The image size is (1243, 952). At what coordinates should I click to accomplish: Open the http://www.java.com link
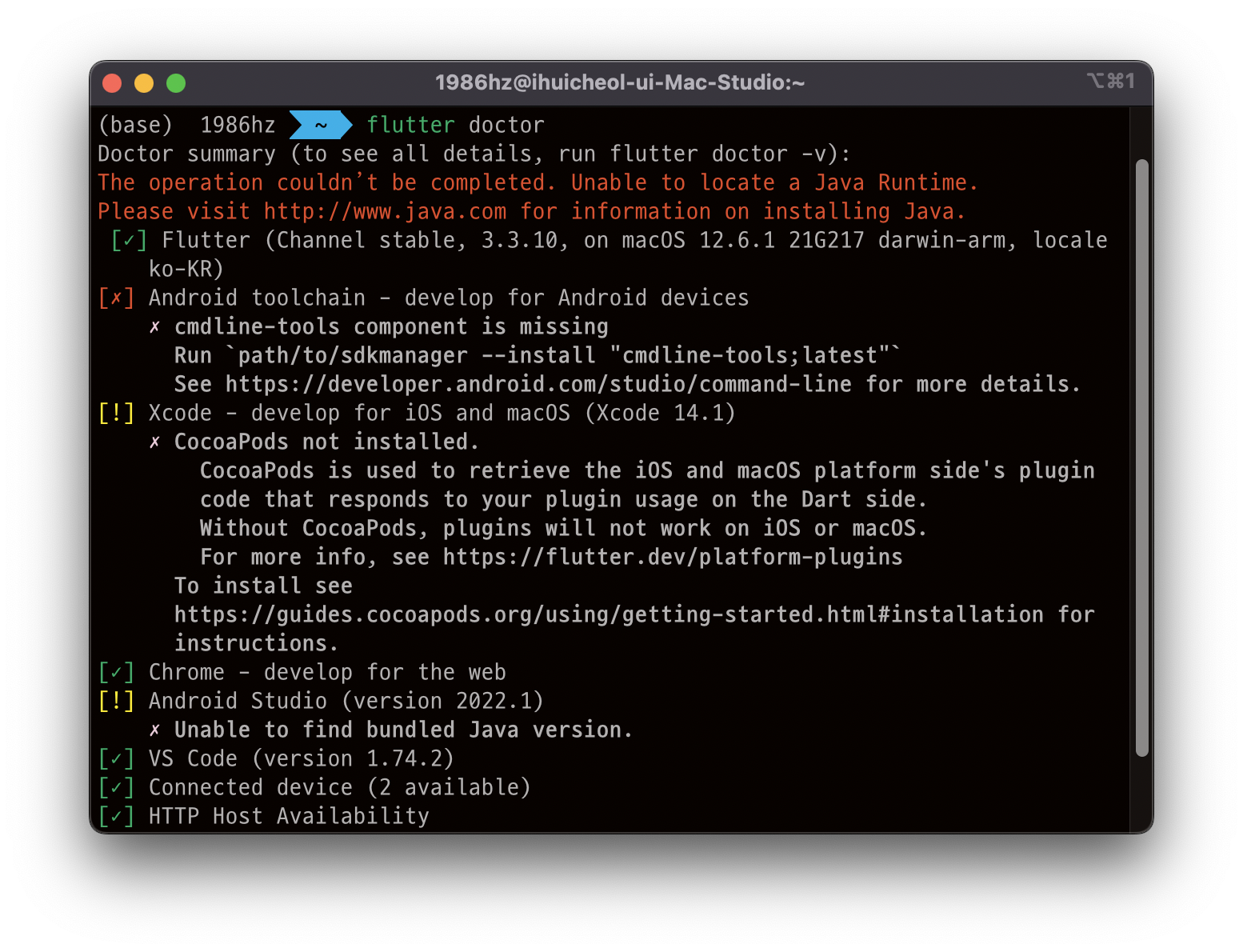tap(385, 211)
